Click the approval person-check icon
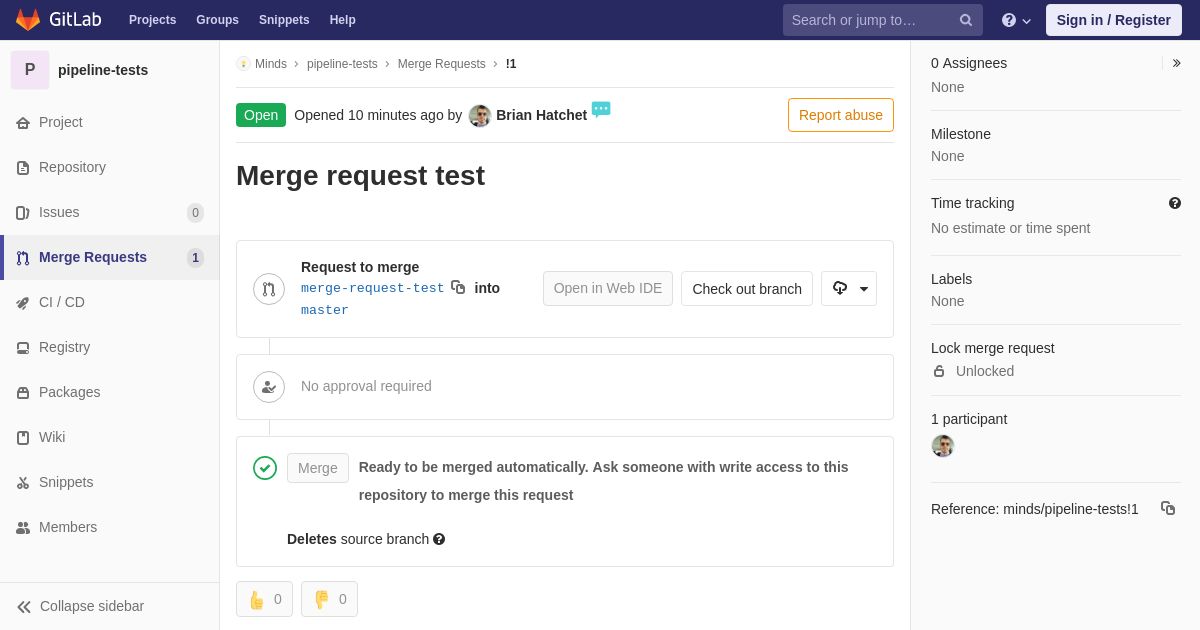Screen dimensions: 1200x630 click(x=269, y=387)
